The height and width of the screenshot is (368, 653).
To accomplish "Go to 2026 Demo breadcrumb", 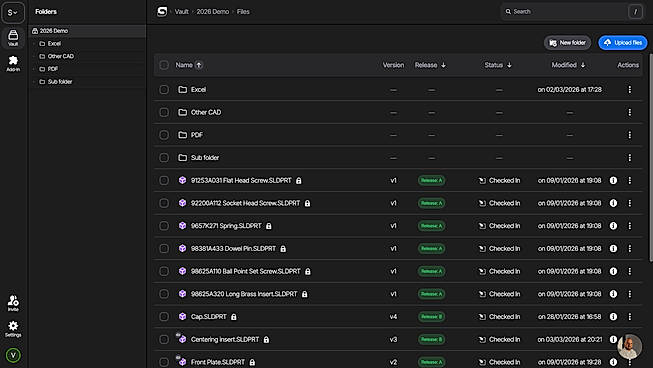I will pyautogui.click(x=212, y=12).
